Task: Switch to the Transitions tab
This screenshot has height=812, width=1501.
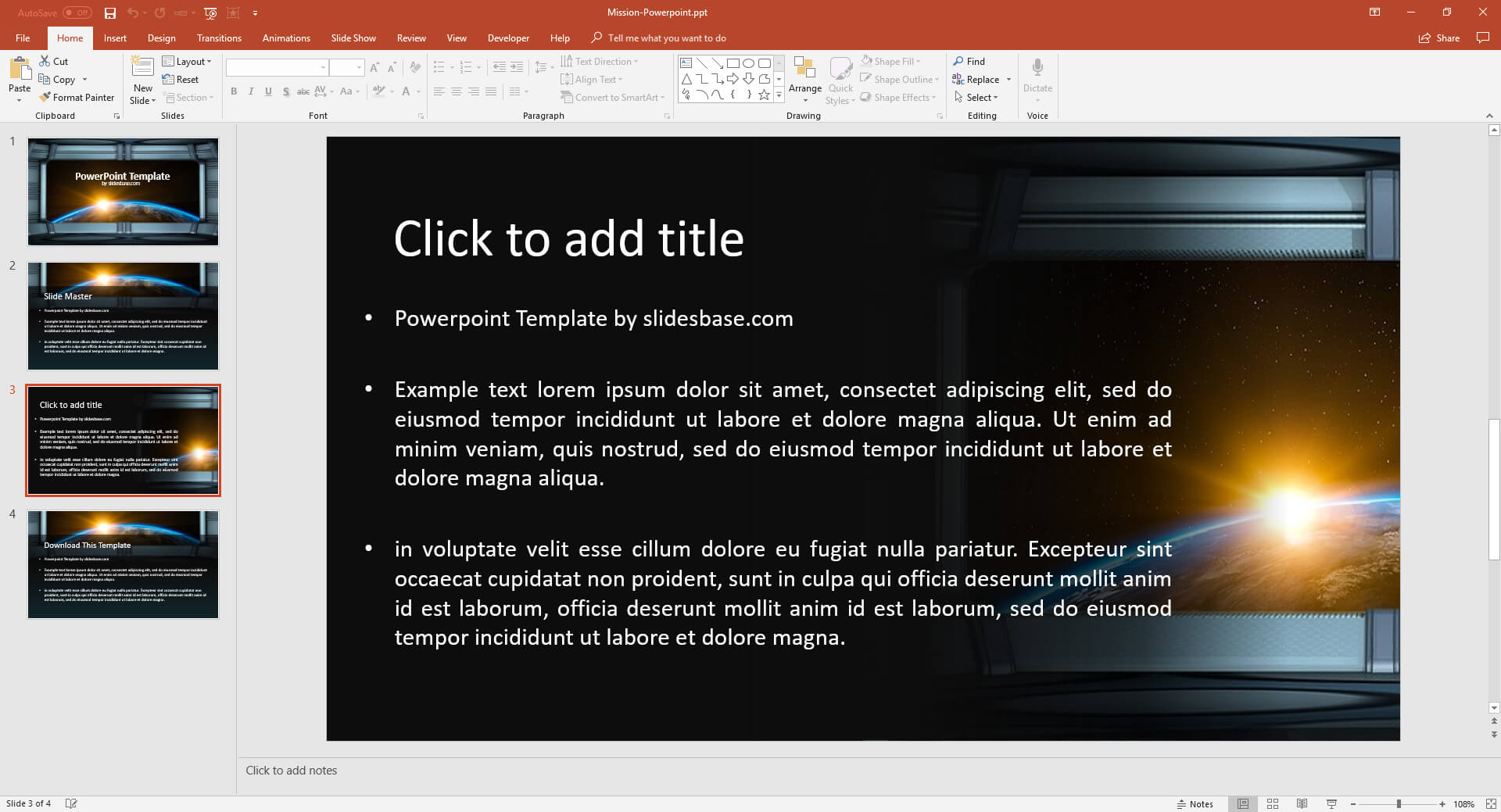Action: pos(219,38)
